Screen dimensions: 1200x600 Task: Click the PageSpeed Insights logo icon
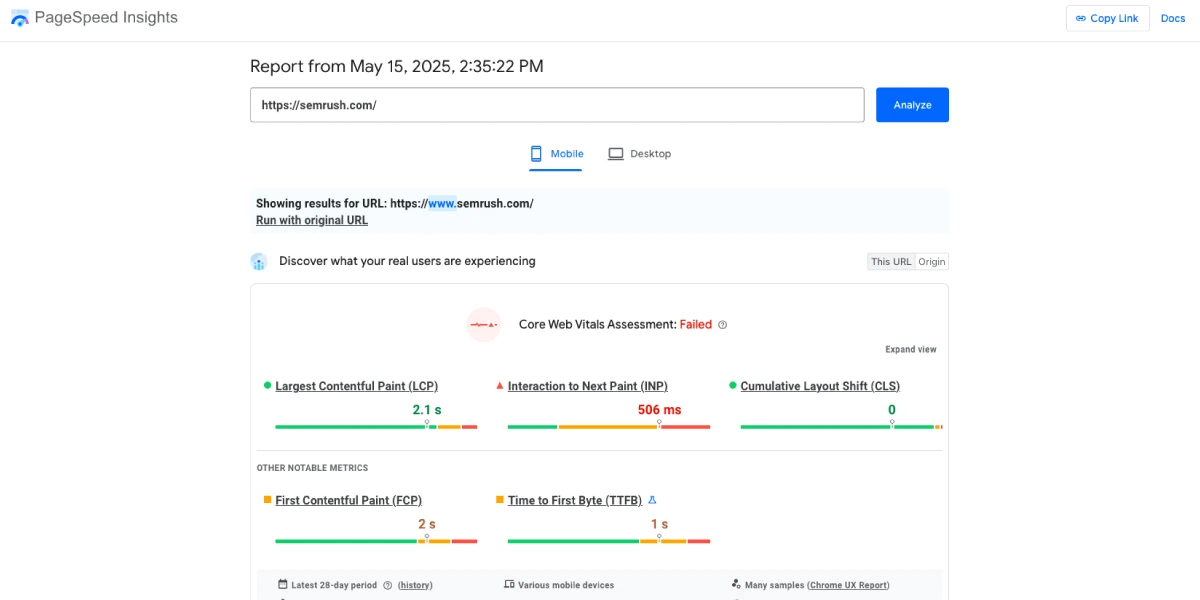[20, 18]
